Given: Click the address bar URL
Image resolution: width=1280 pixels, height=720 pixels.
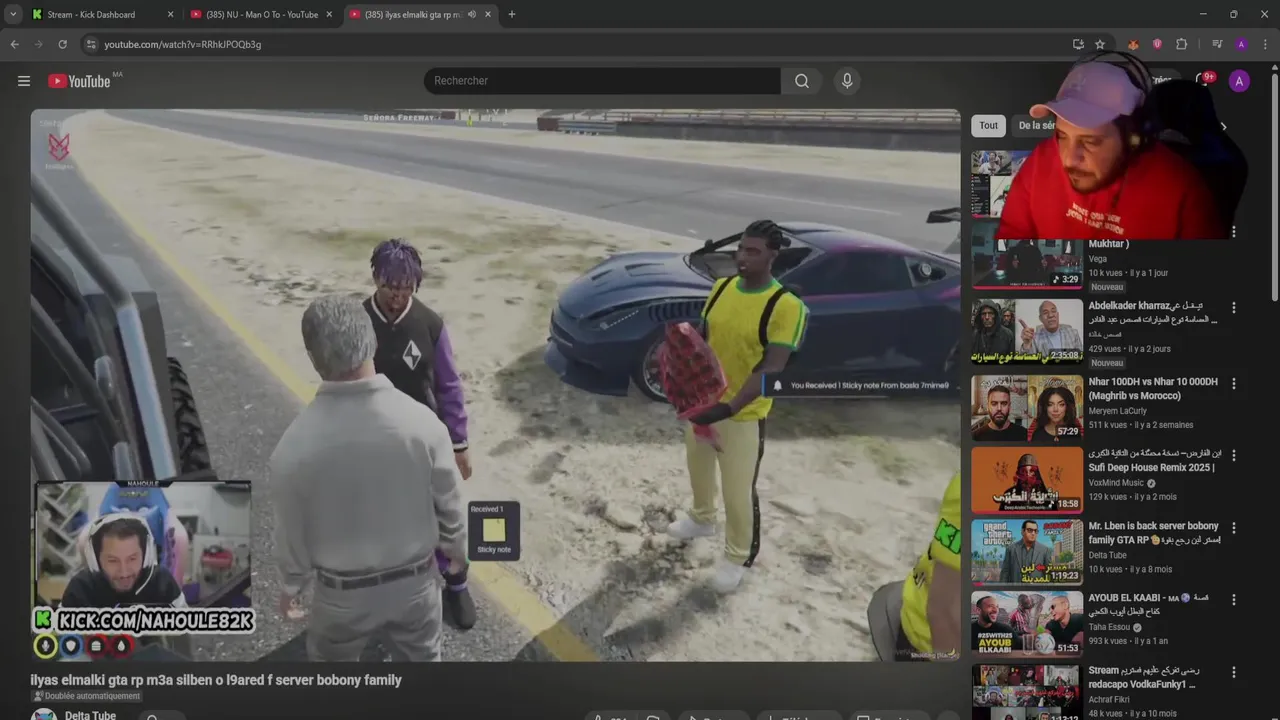Looking at the screenshot, I should (x=183, y=44).
